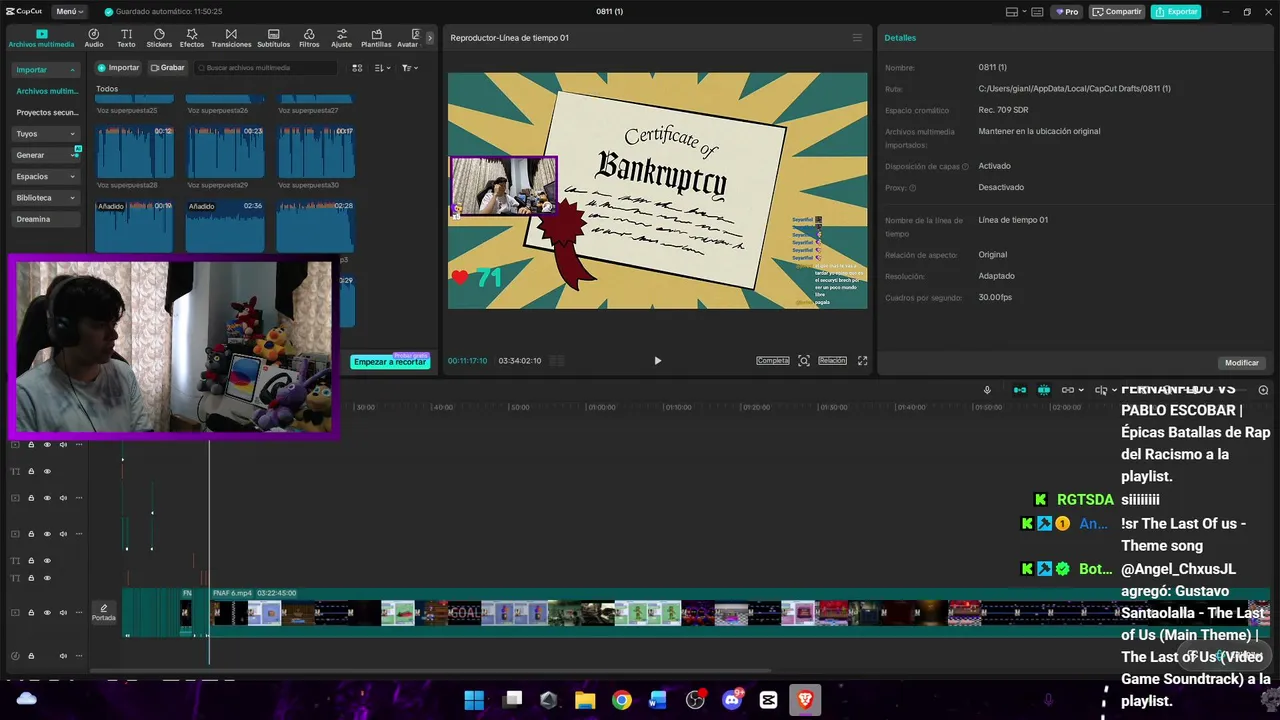Open the player panel menu icon
Viewport: 1280px width, 720px height.
point(857,38)
